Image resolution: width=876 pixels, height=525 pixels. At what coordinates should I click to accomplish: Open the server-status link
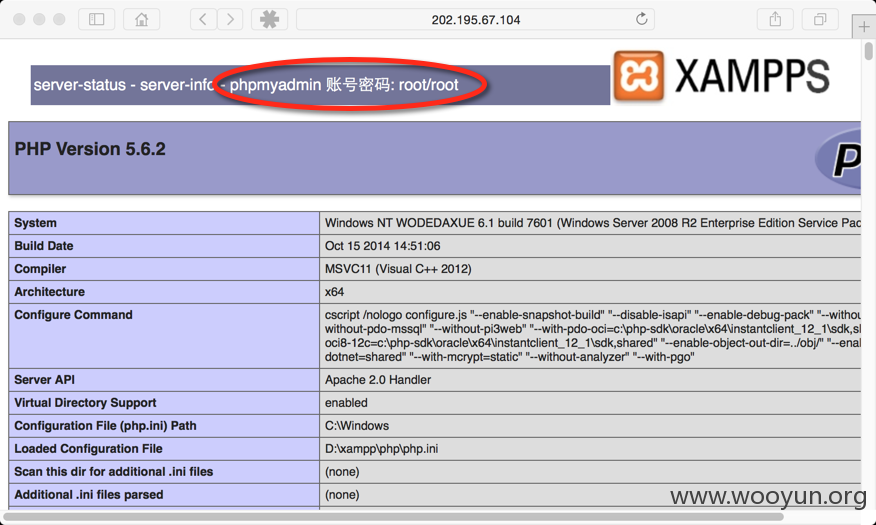pos(80,85)
